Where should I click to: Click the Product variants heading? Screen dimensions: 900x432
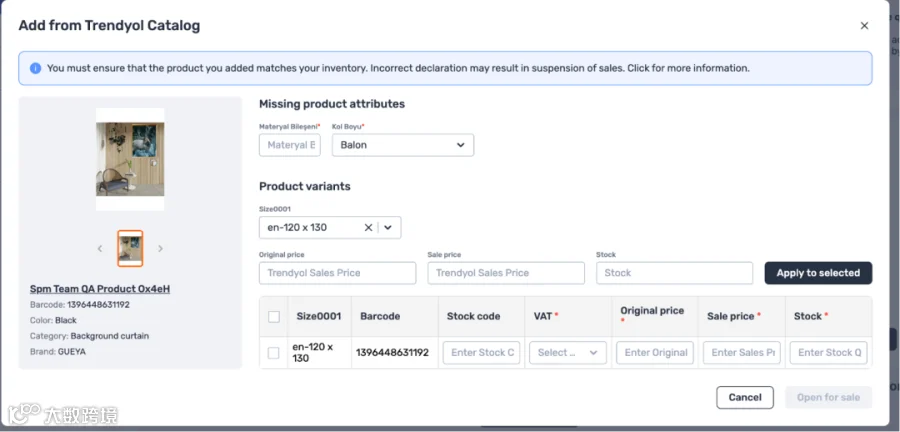305,186
